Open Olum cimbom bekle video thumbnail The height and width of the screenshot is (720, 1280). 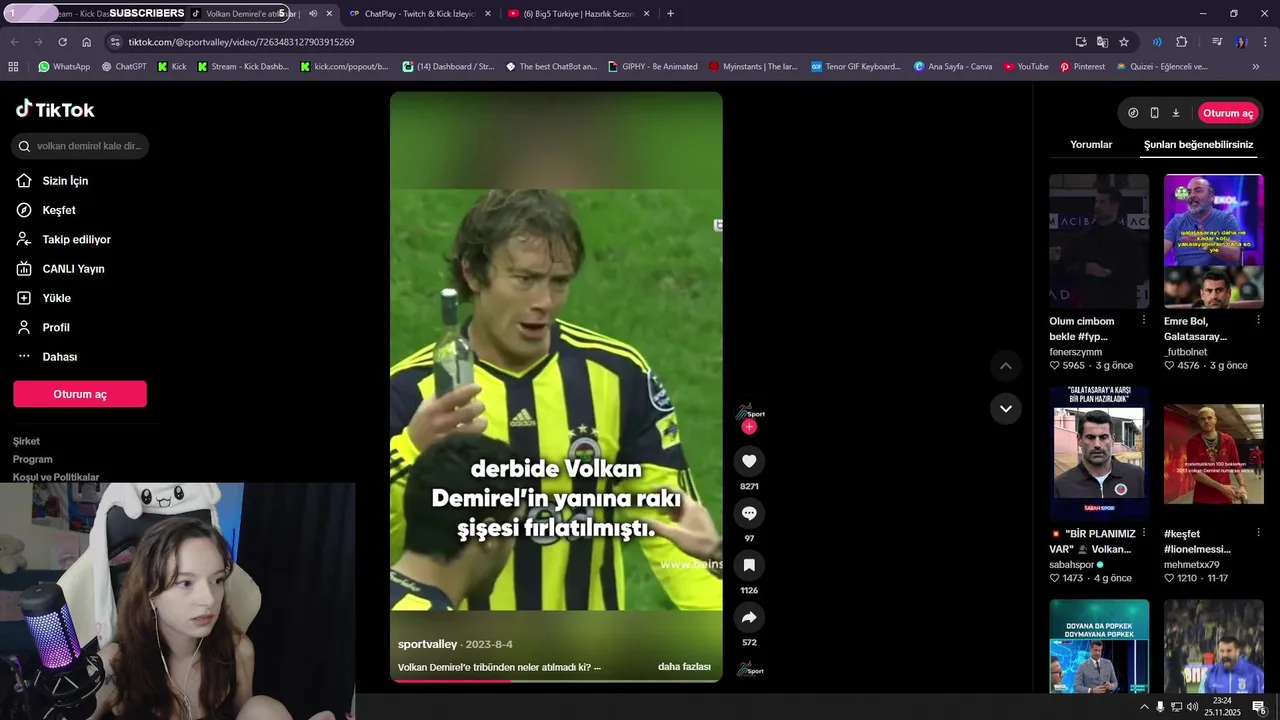(1099, 241)
